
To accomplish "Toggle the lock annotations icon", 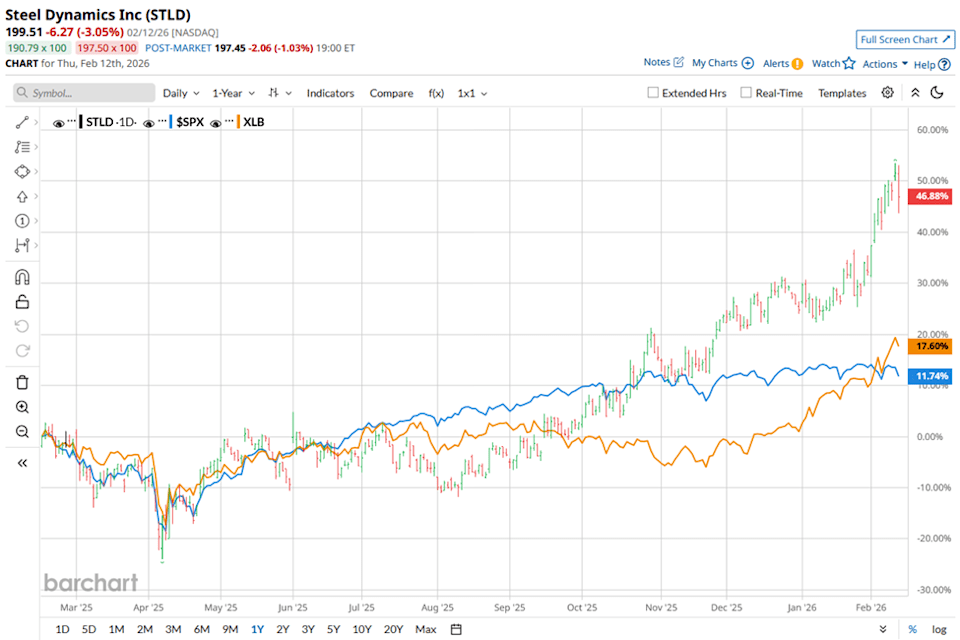I will click(22, 301).
